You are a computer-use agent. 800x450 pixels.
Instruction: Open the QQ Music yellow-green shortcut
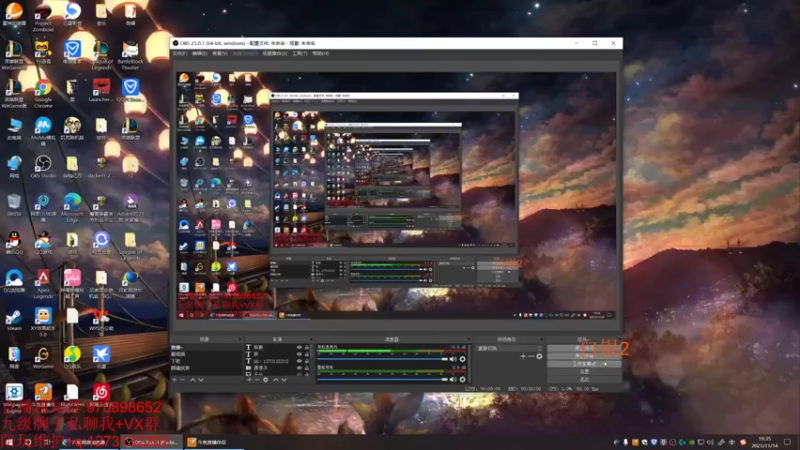[72, 357]
